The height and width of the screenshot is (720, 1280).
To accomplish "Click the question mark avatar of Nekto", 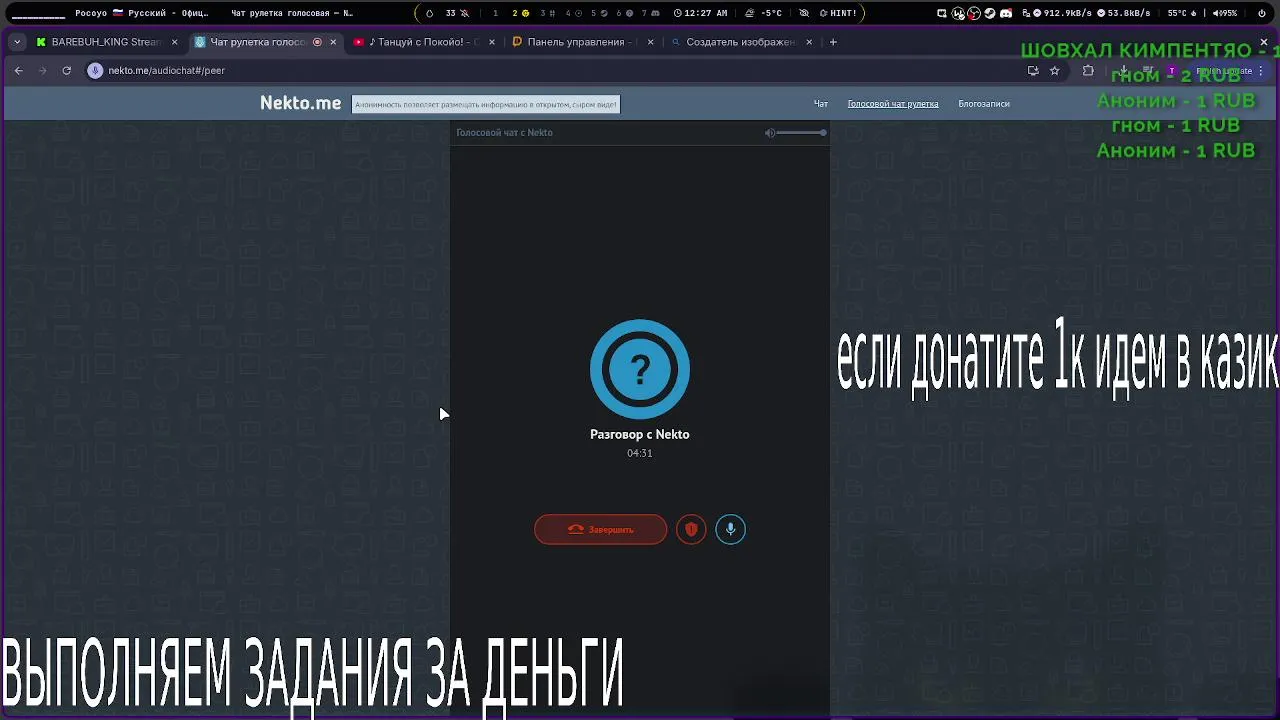I will click(x=640, y=369).
